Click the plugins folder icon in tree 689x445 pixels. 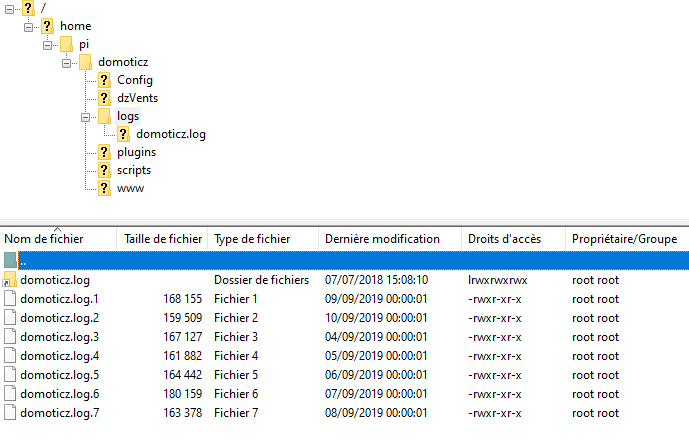104,152
